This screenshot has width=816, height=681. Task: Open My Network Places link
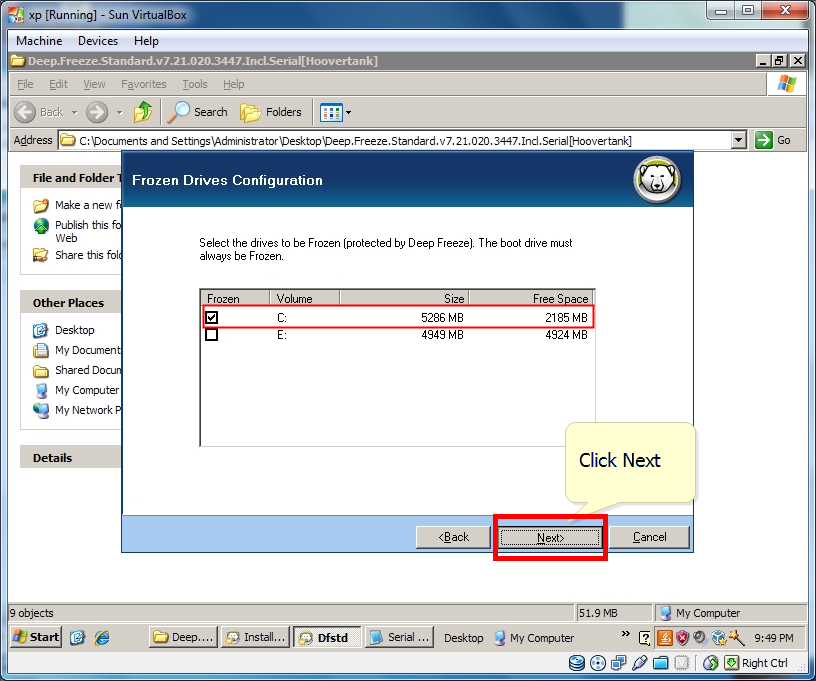76,410
